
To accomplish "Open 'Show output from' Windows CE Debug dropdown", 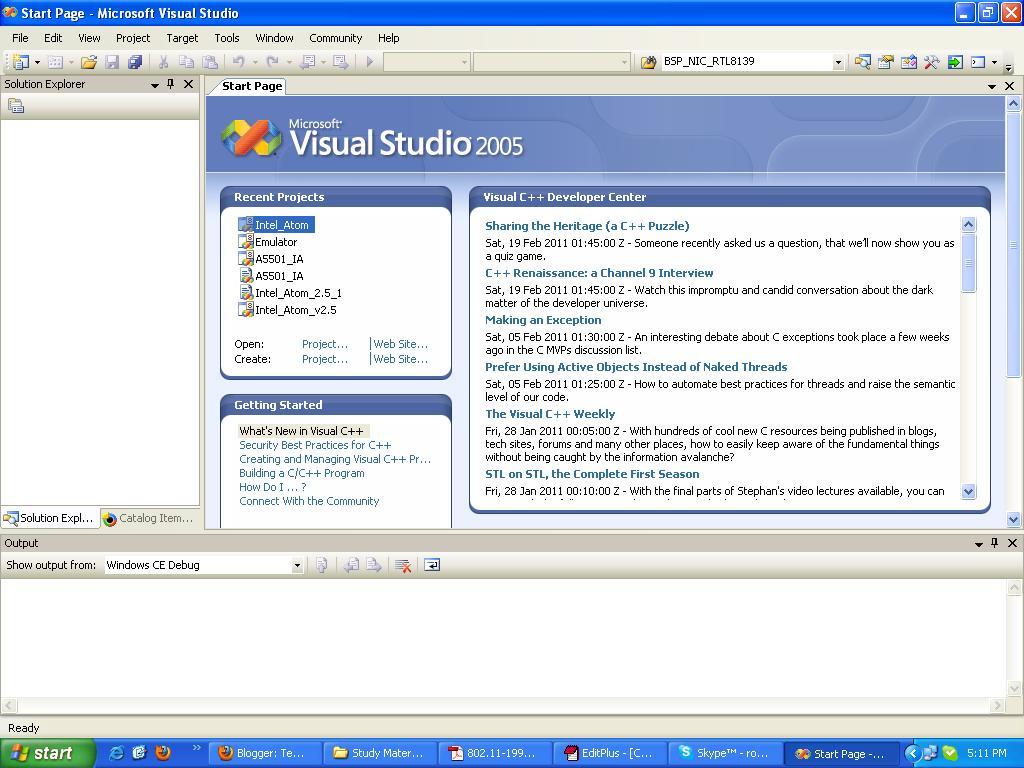I will click(x=297, y=566).
